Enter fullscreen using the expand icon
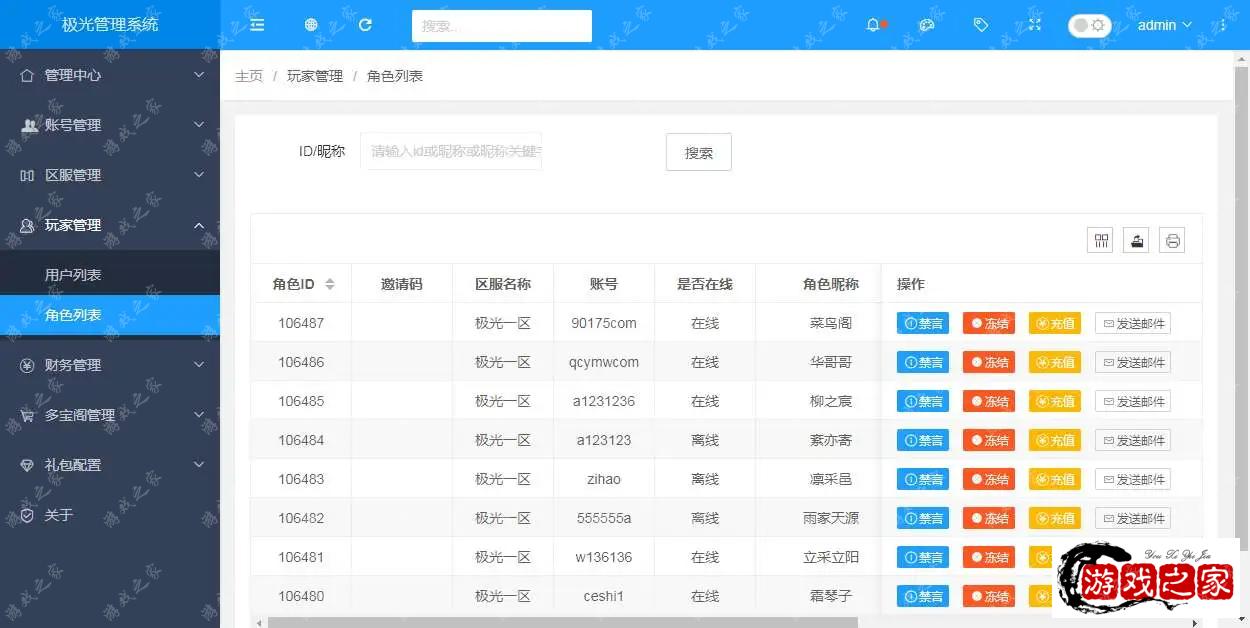 [x=1035, y=25]
